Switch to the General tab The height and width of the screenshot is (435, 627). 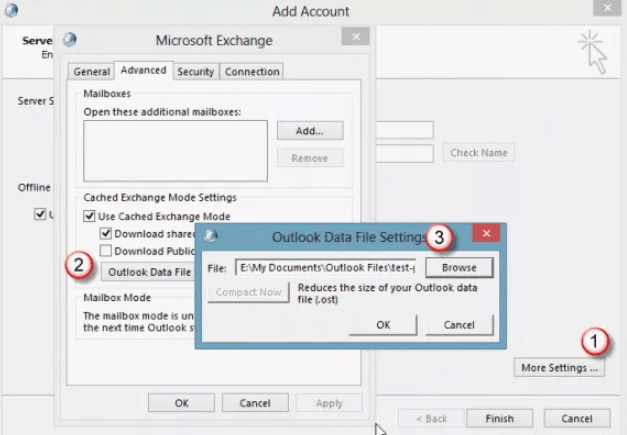tap(91, 72)
